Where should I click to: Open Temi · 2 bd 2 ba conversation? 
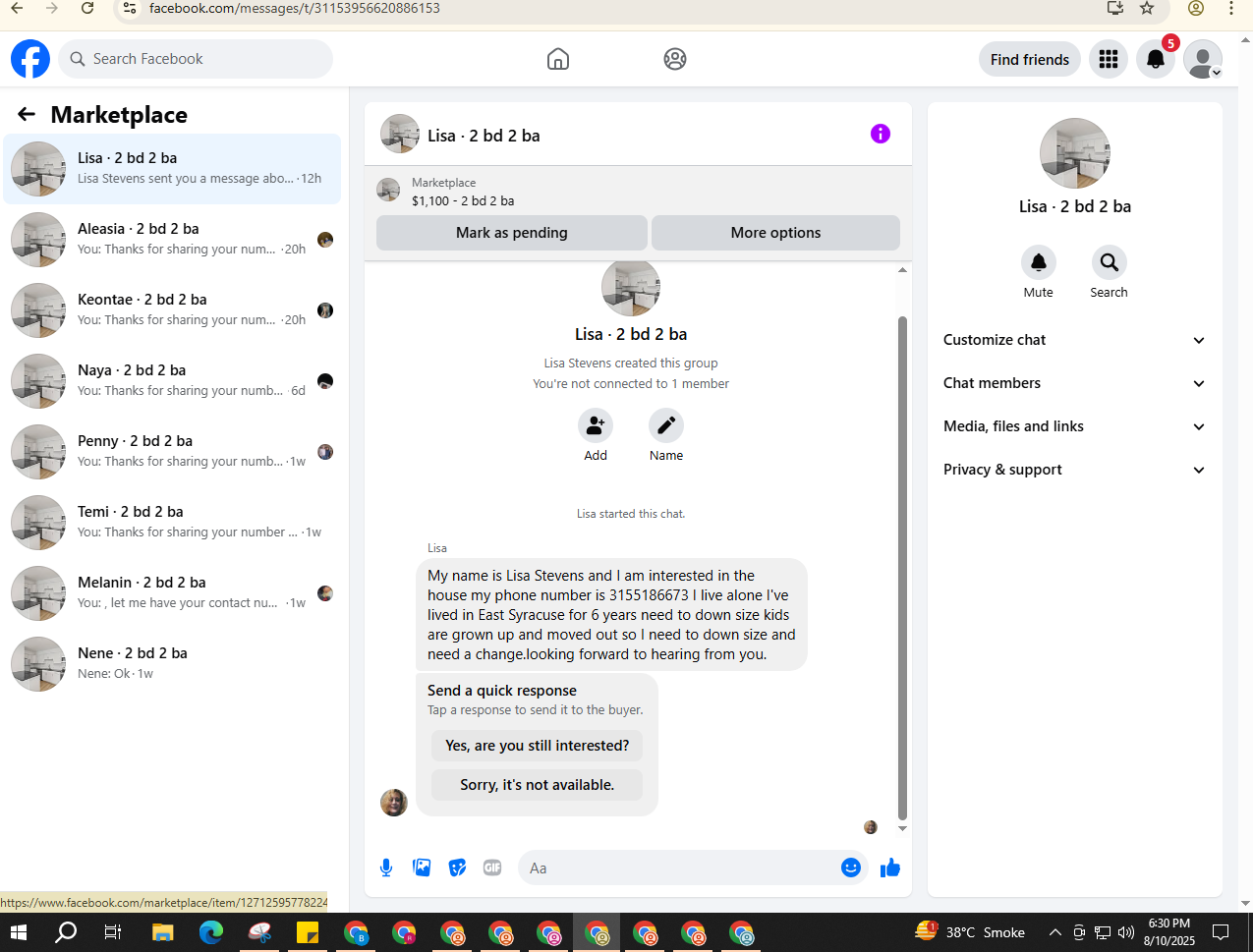pos(172,523)
